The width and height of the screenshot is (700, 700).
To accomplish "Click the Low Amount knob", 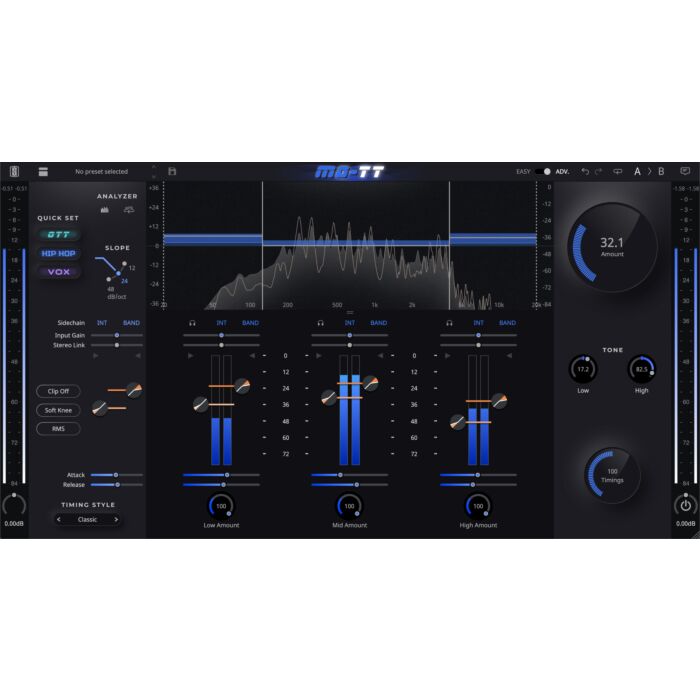I will pyautogui.click(x=221, y=506).
